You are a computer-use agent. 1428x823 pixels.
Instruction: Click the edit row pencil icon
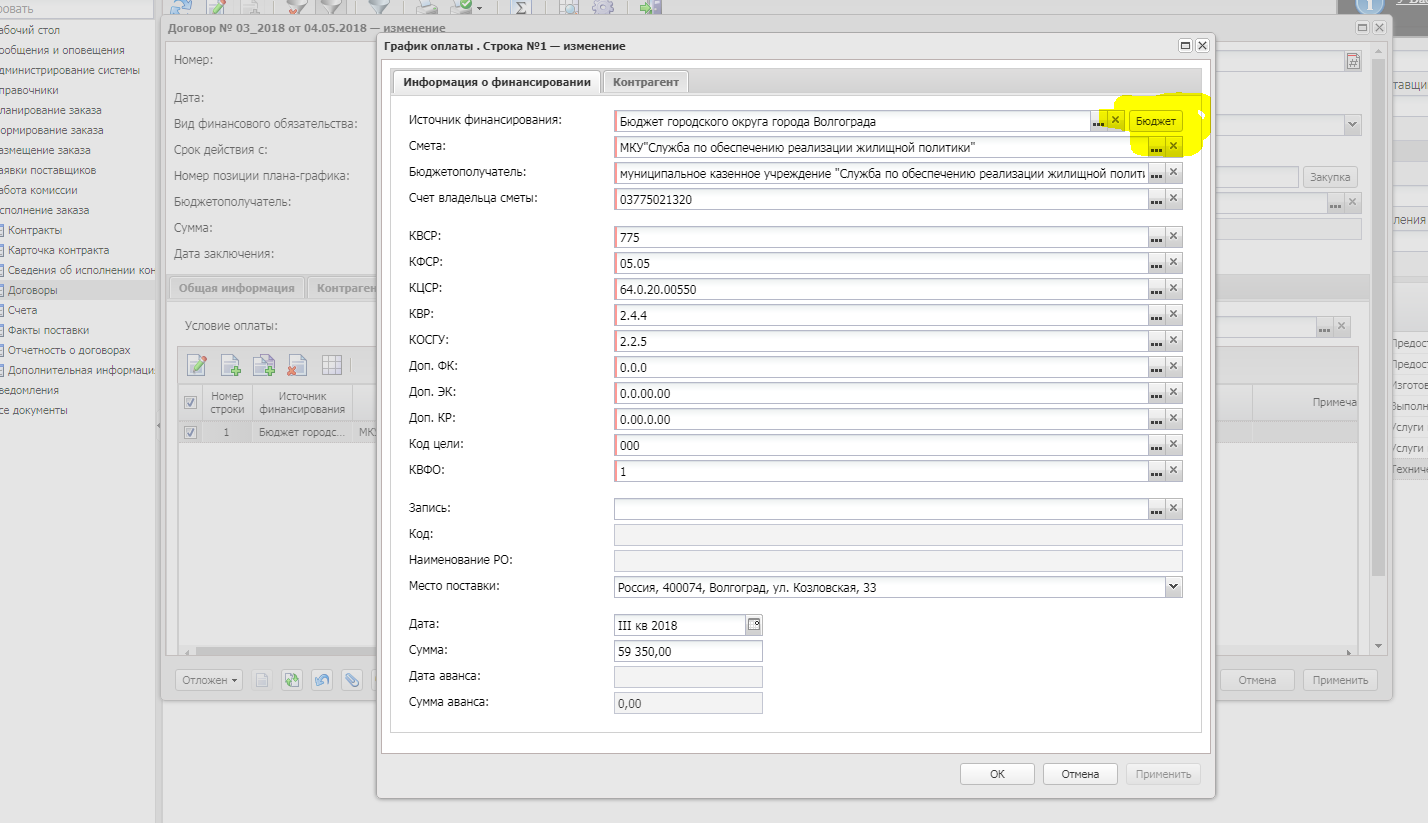[x=196, y=365]
